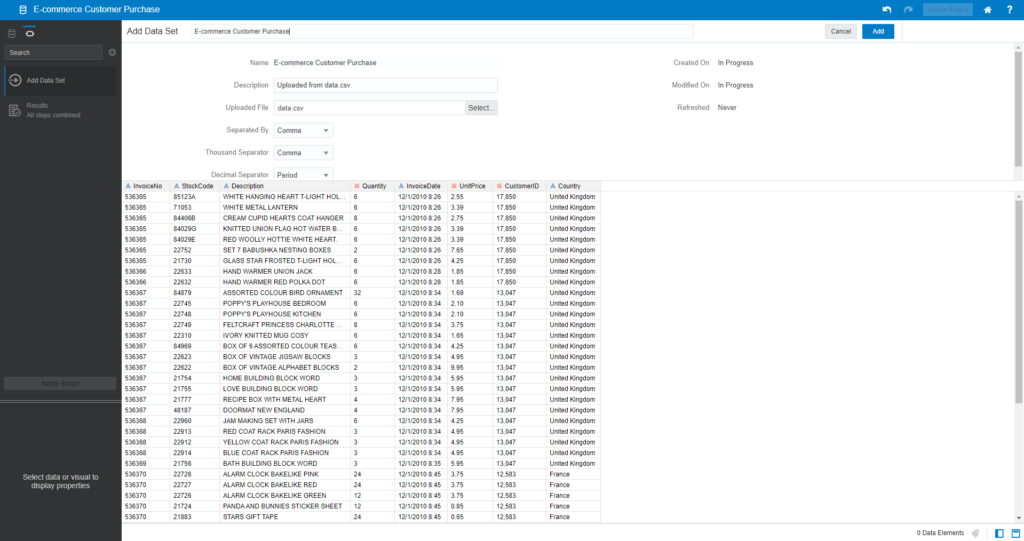1024x541 pixels.
Task: Click the plus icon next to Search
Action: 112,52
